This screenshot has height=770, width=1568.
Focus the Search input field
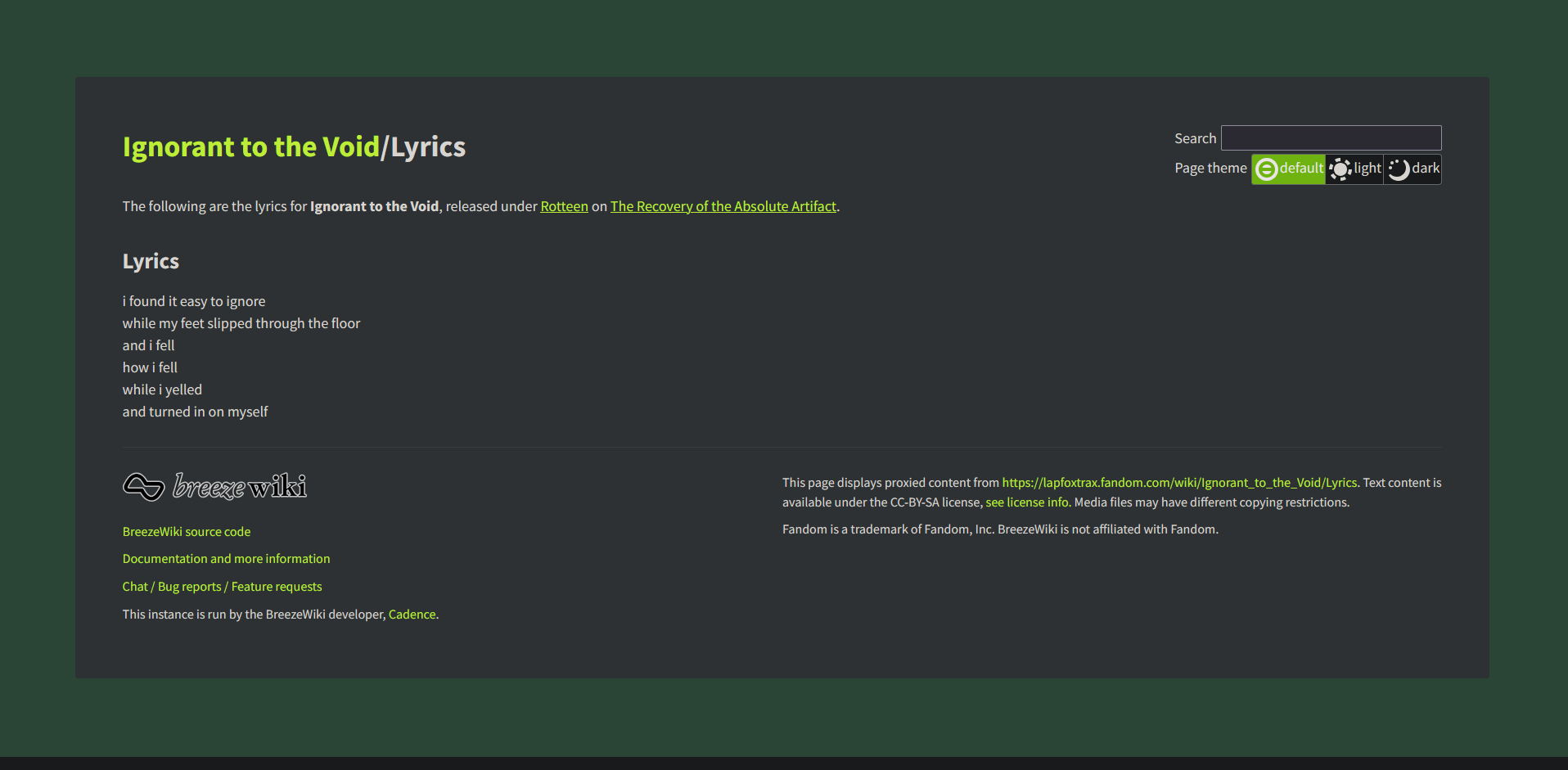pyautogui.click(x=1331, y=137)
